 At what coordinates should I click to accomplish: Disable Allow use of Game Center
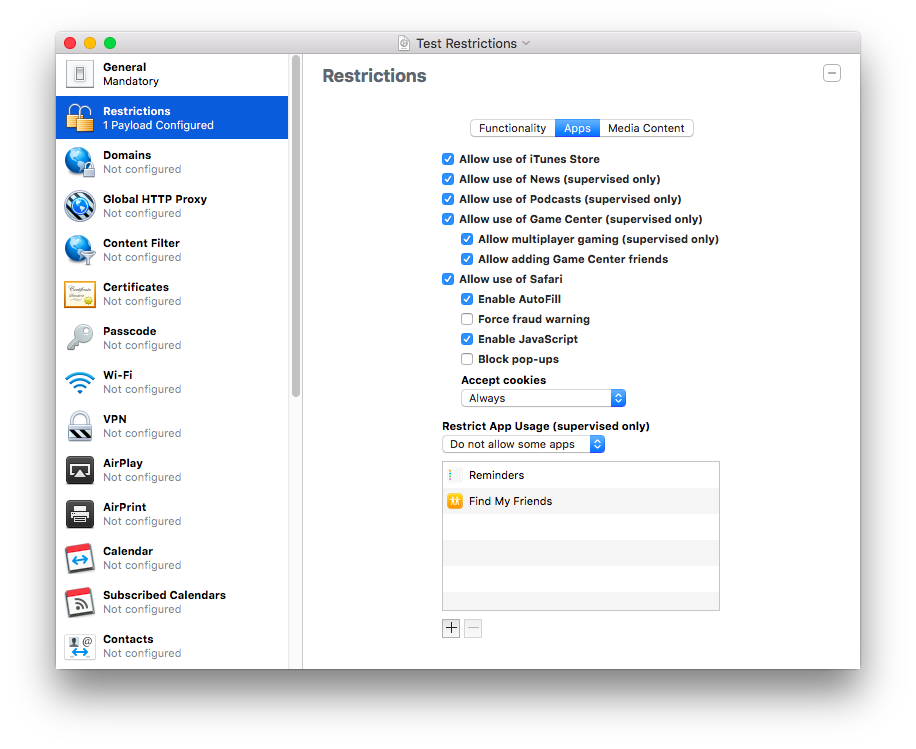click(448, 219)
